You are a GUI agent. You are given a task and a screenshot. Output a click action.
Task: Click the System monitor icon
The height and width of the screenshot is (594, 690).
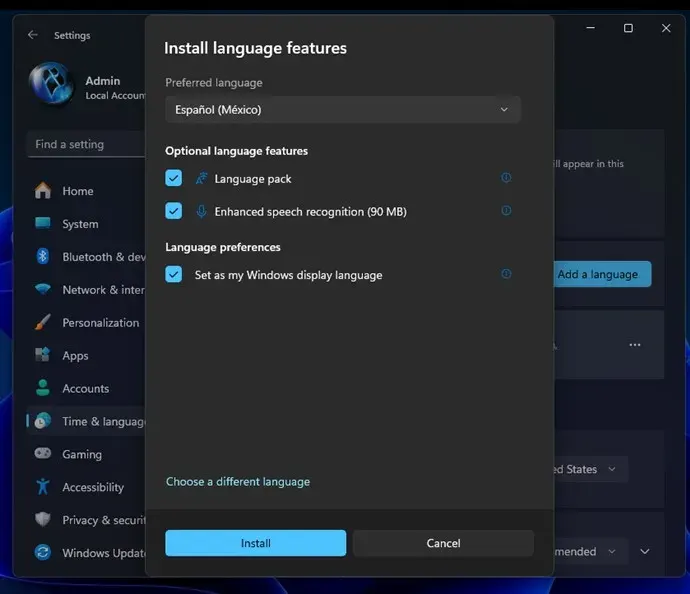(x=43, y=223)
